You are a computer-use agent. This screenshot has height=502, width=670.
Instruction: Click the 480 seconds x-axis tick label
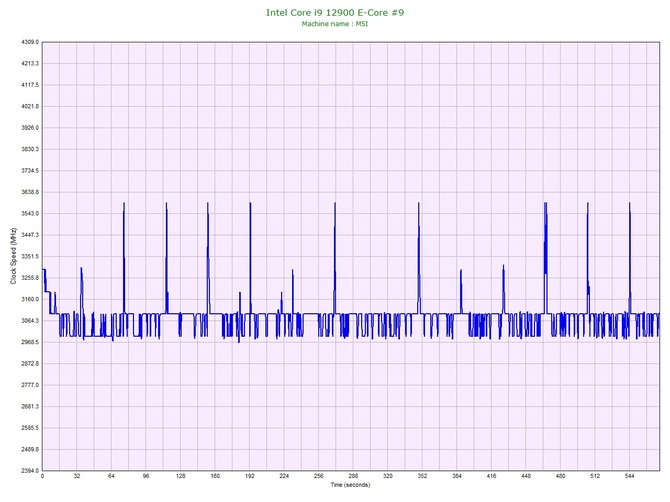tap(561, 476)
